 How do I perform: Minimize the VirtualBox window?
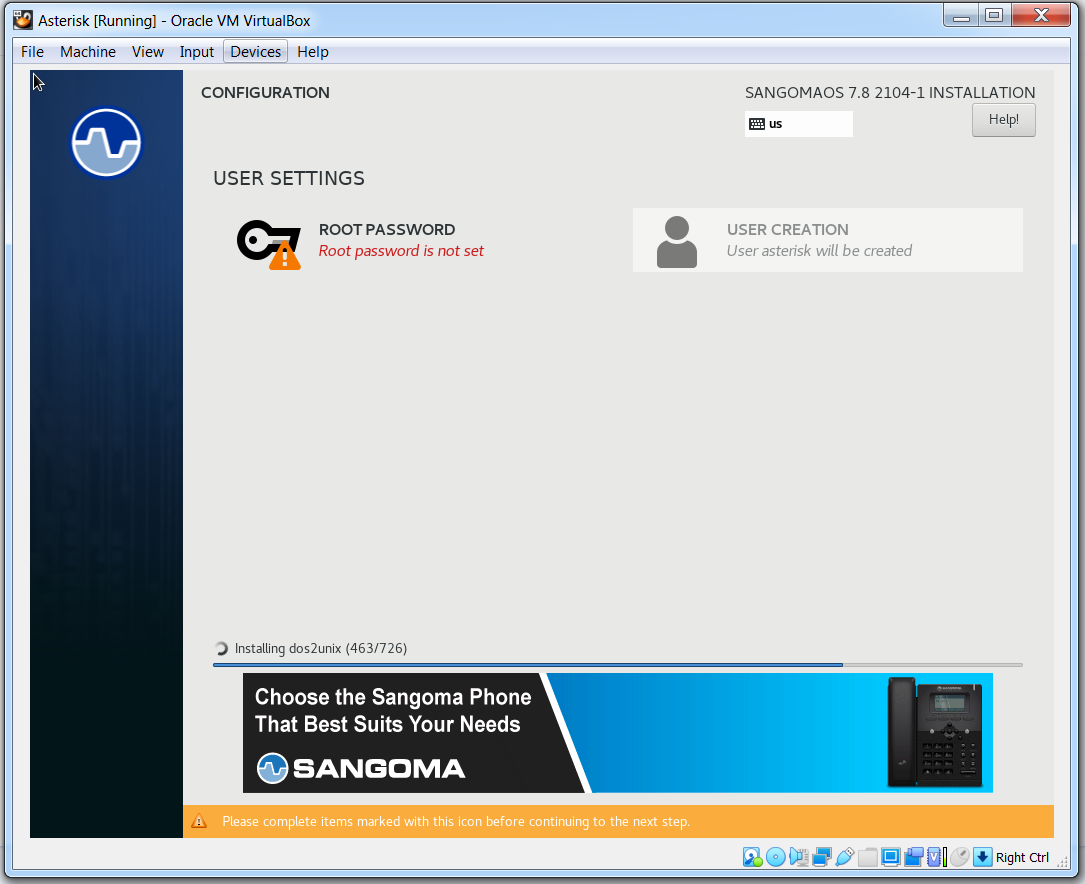tap(961, 16)
